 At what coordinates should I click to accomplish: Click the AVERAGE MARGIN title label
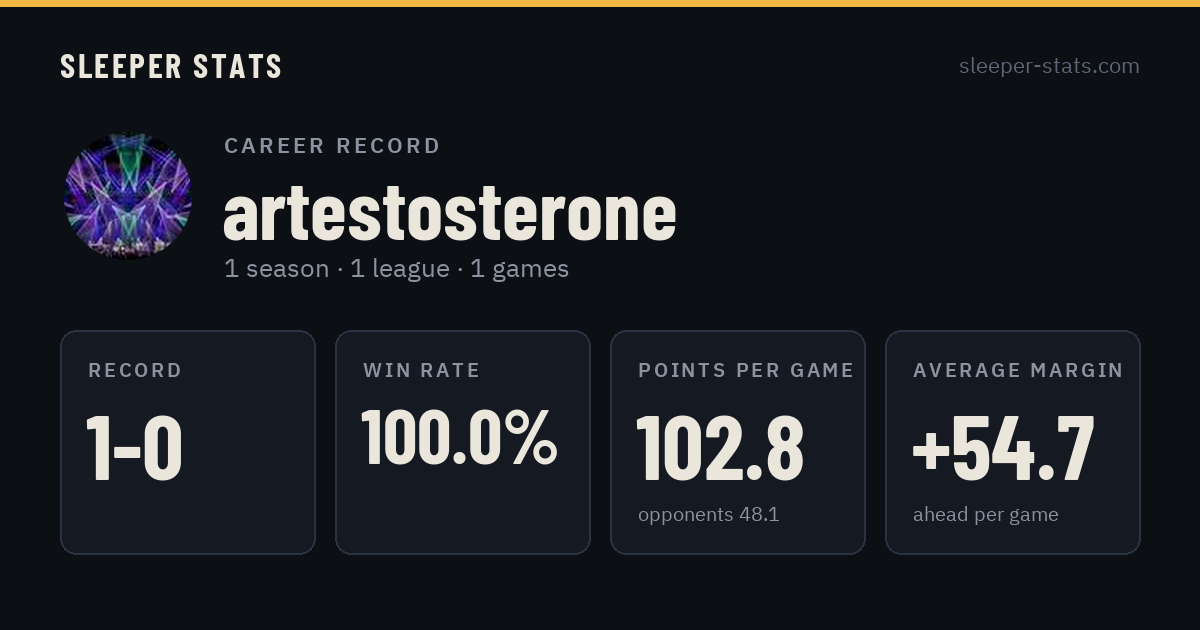point(1018,370)
